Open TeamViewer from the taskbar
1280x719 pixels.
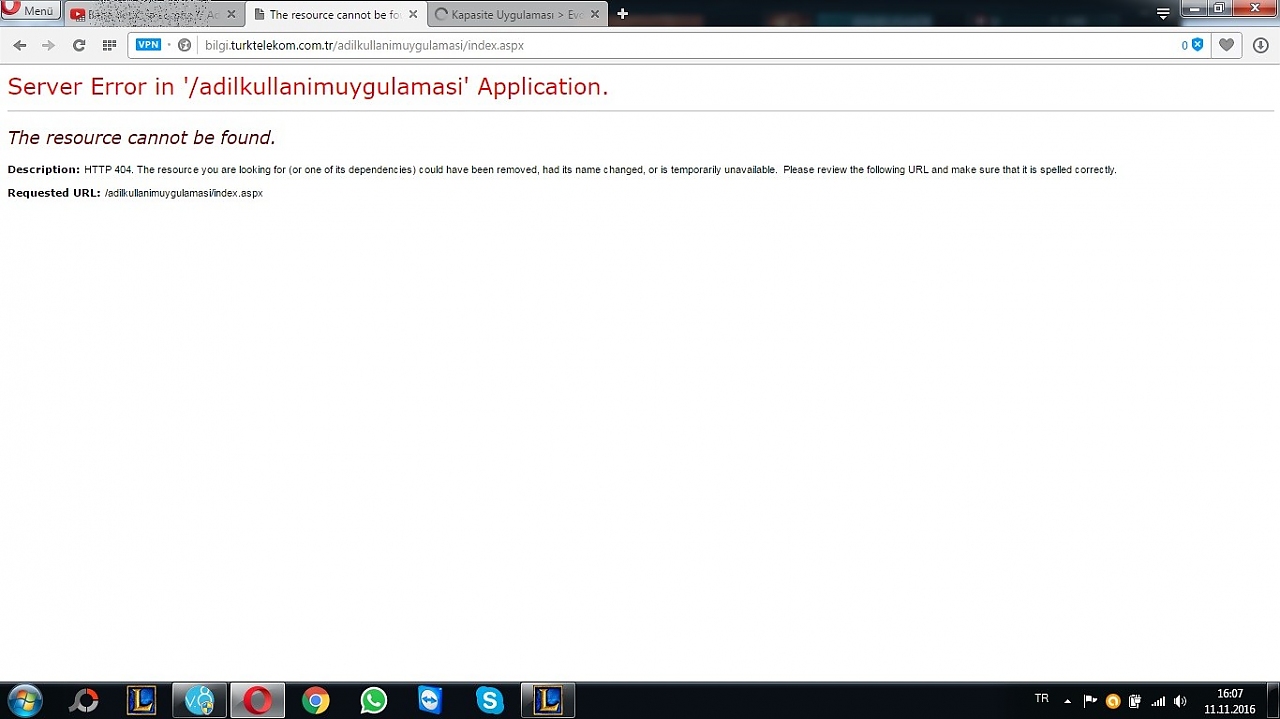tap(431, 701)
